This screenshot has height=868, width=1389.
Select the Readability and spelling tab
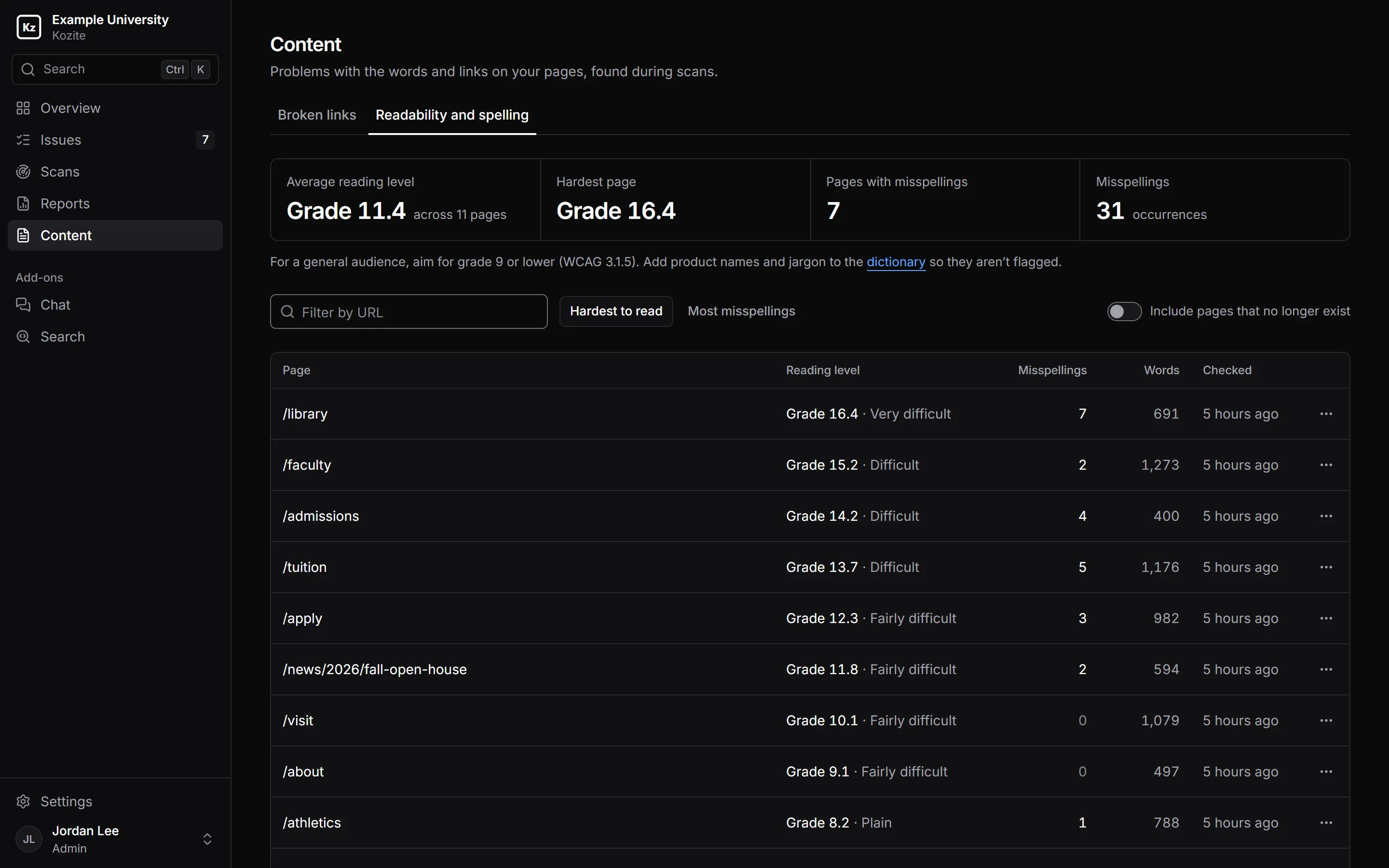452,115
